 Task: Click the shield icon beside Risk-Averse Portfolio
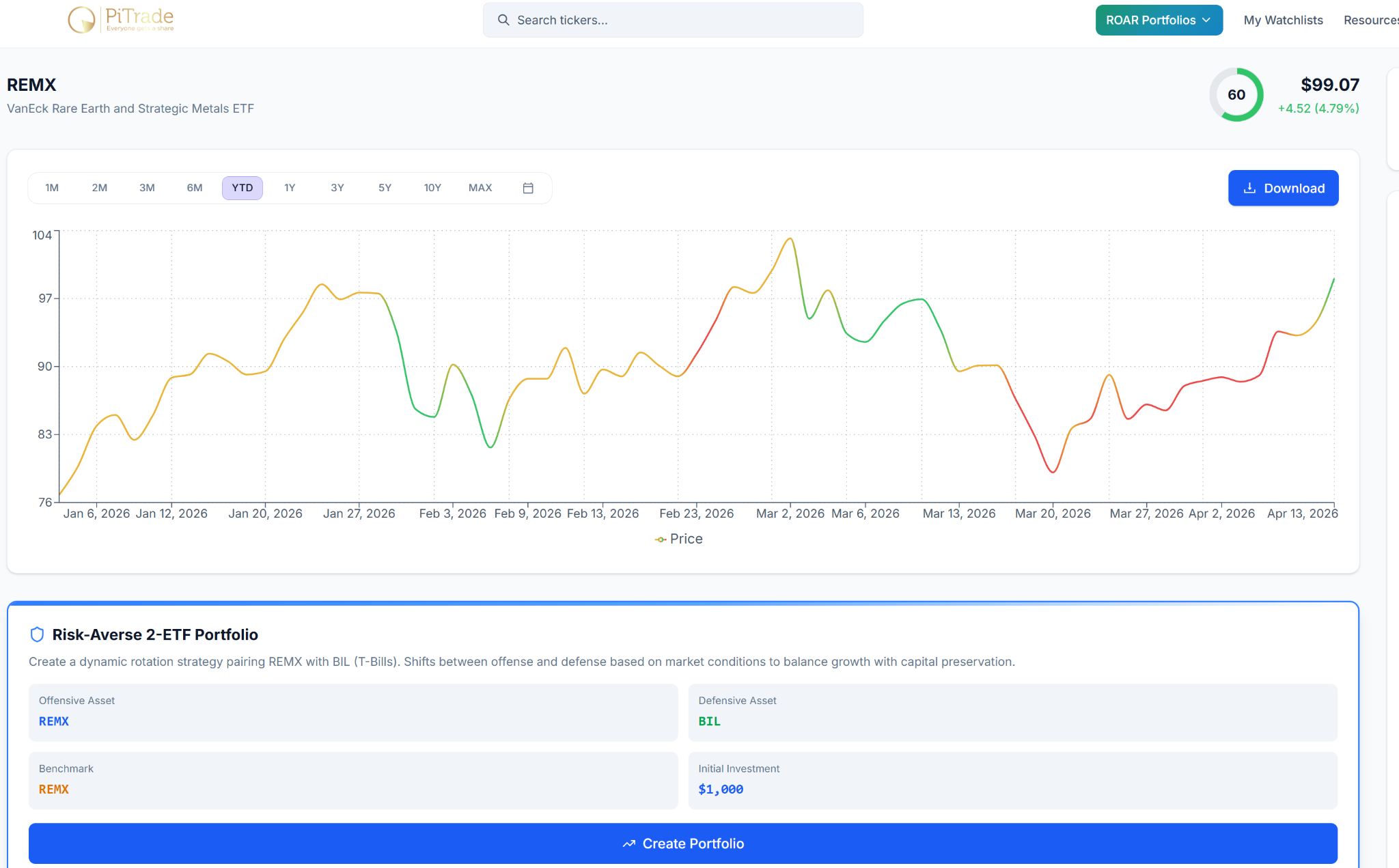pyautogui.click(x=37, y=634)
